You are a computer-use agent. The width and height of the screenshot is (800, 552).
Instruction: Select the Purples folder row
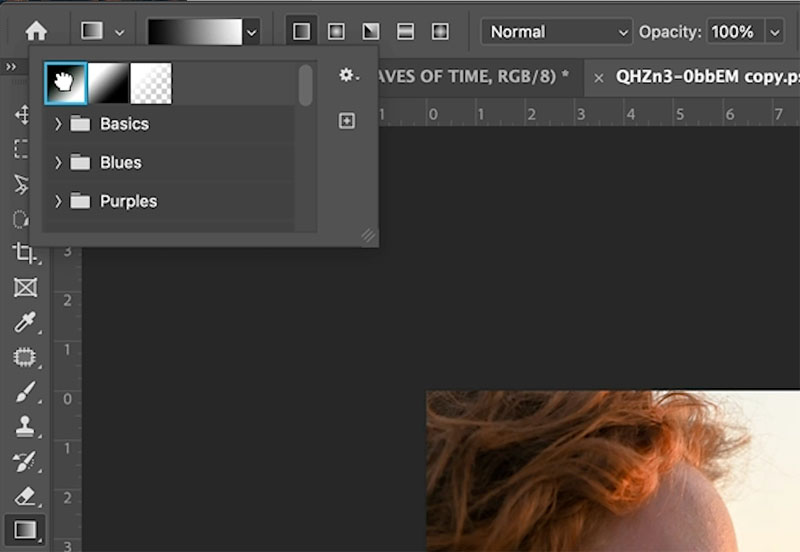pyautogui.click(x=170, y=201)
